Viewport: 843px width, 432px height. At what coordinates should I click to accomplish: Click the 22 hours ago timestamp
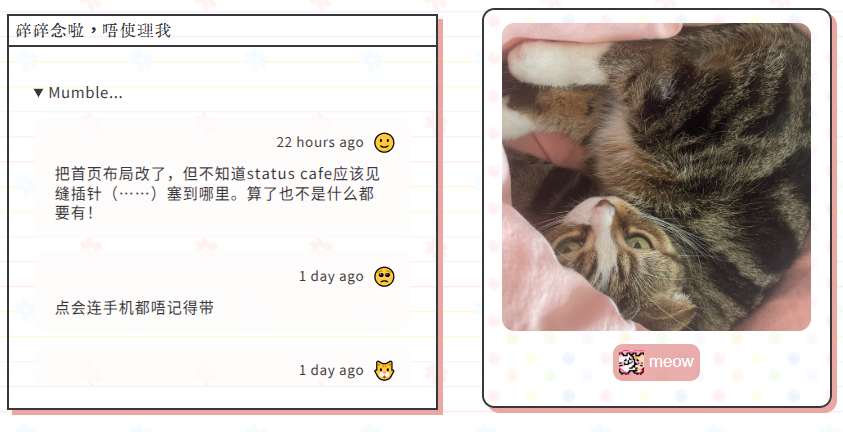pyautogui.click(x=320, y=143)
